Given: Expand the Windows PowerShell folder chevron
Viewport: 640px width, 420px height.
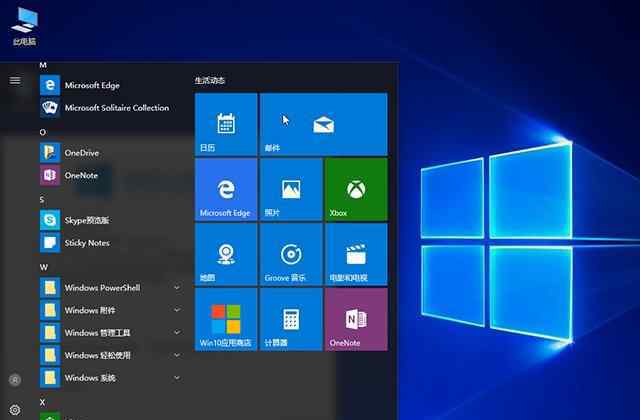Looking at the screenshot, I should (x=177, y=288).
